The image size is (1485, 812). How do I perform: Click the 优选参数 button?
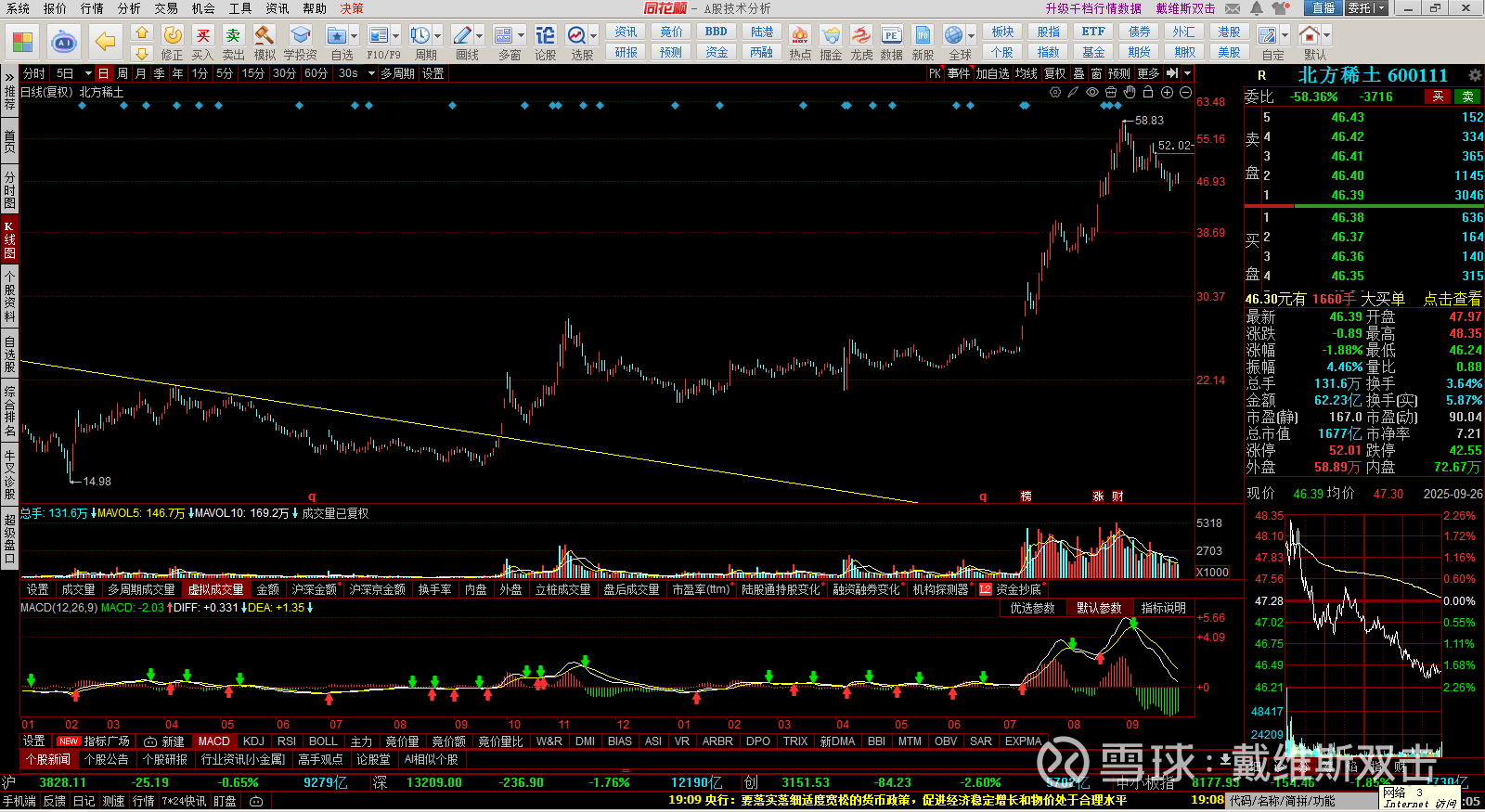tap(1032, 608)
